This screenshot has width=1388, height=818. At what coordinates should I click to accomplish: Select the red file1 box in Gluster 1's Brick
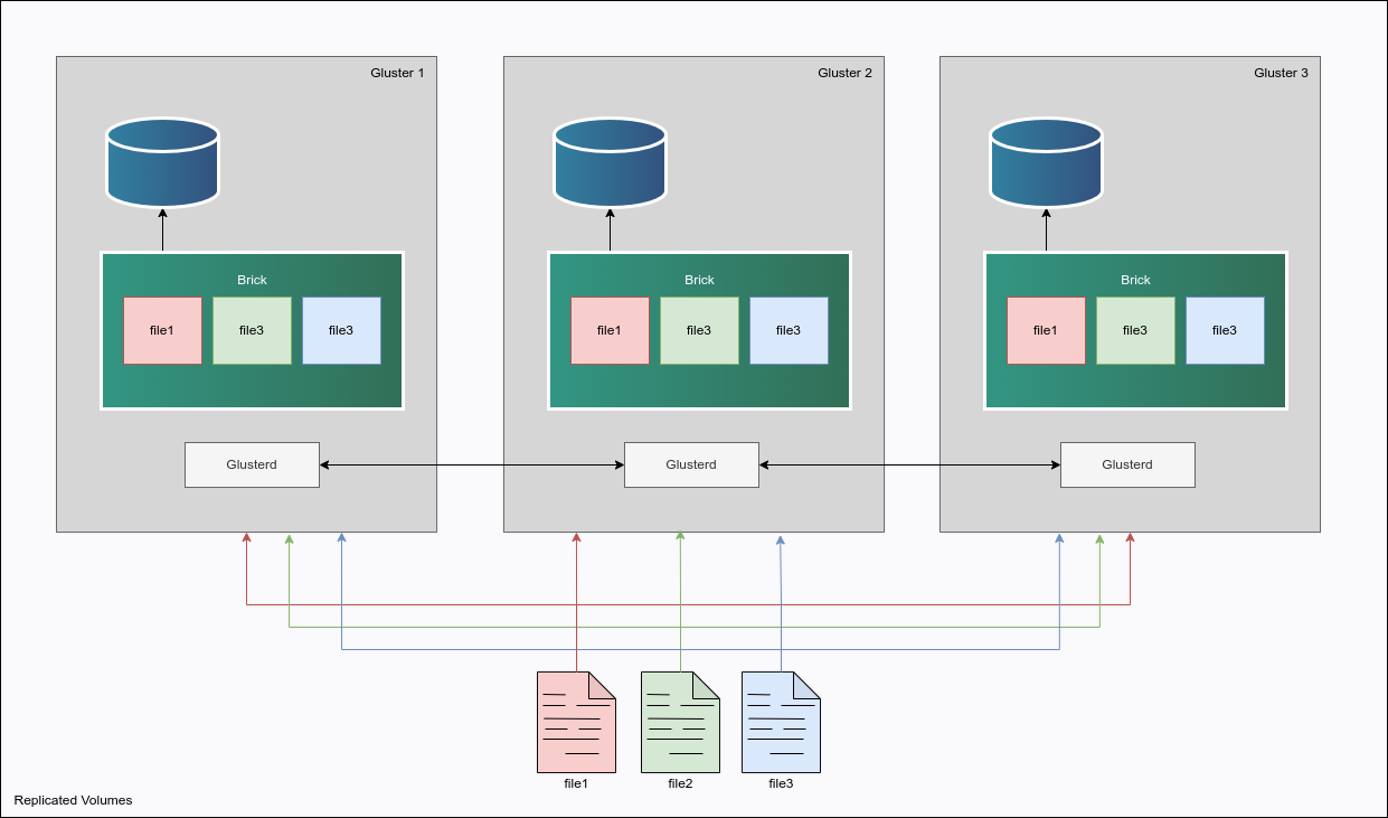click(x=163, y=330)
